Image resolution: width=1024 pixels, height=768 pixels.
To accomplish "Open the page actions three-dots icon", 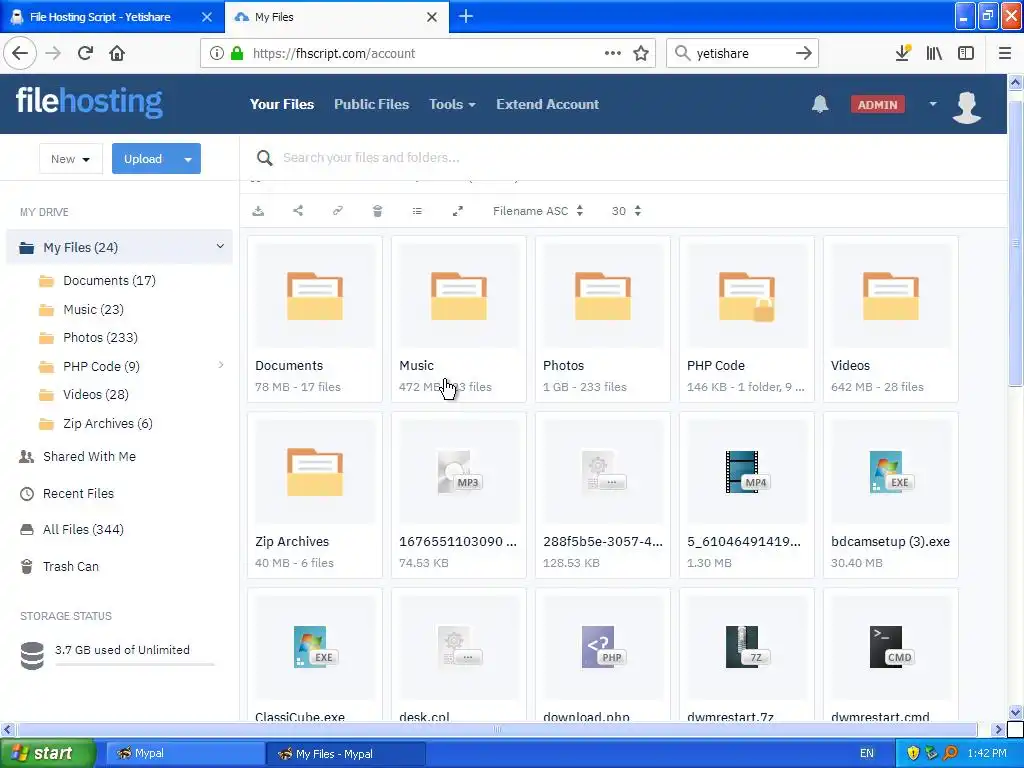I will 613,53.
